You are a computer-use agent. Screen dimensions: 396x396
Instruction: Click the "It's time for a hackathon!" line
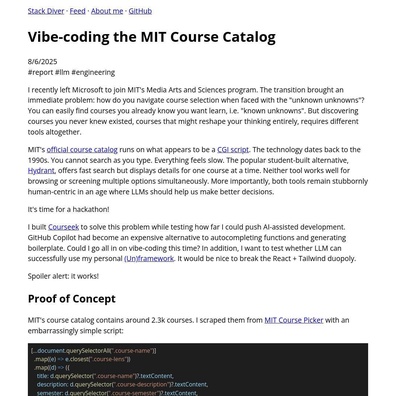coord(68,210)
